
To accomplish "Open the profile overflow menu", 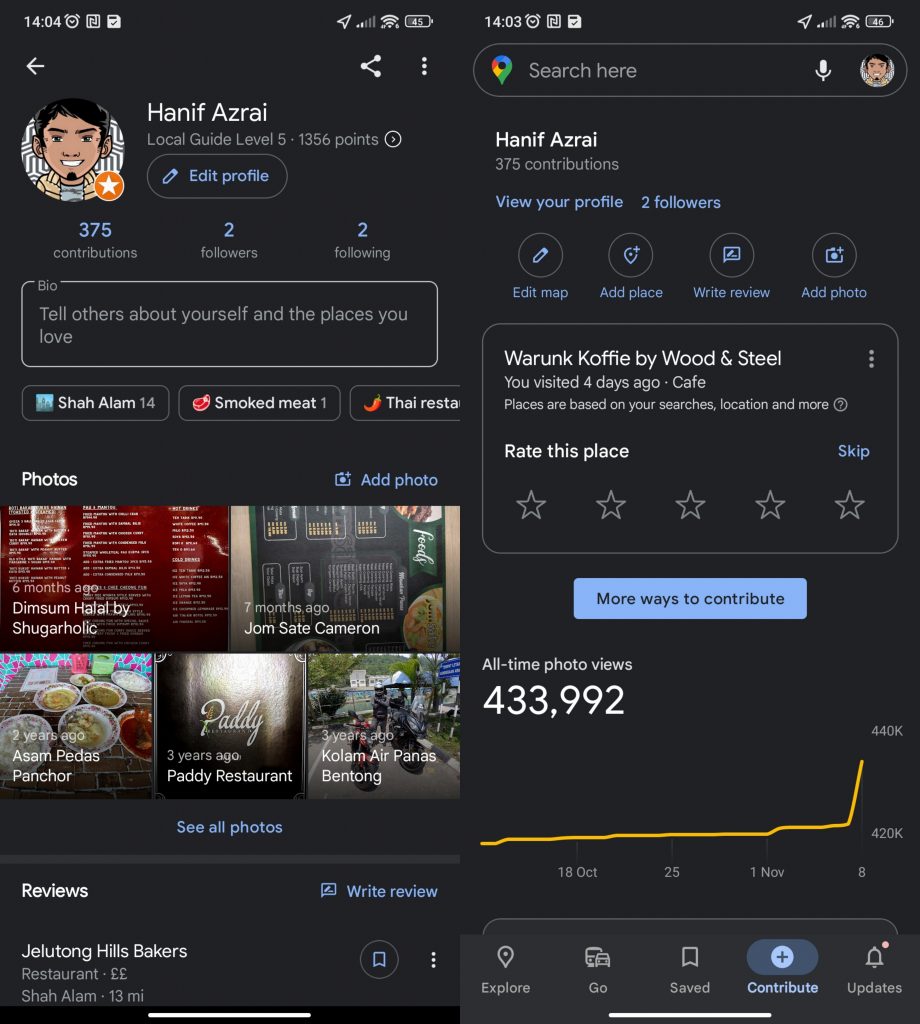I will tap(424, 66).
